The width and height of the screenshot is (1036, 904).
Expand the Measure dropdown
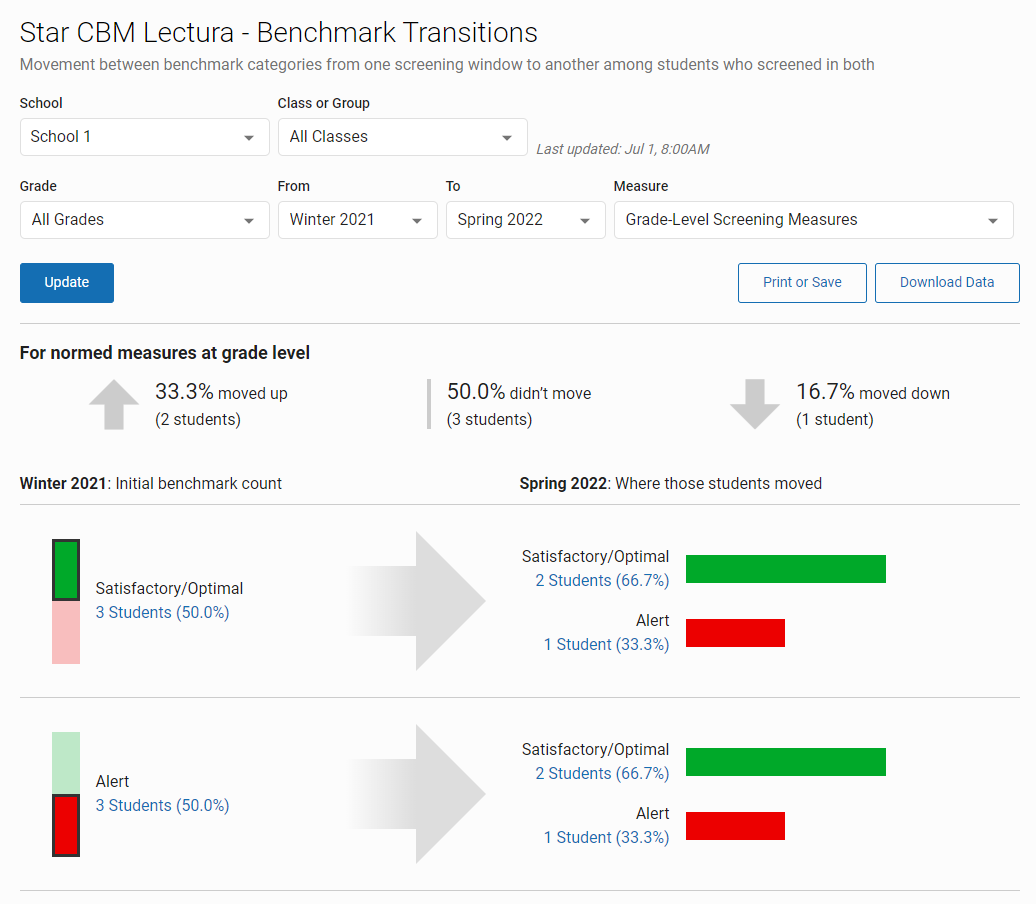point(813,220)
